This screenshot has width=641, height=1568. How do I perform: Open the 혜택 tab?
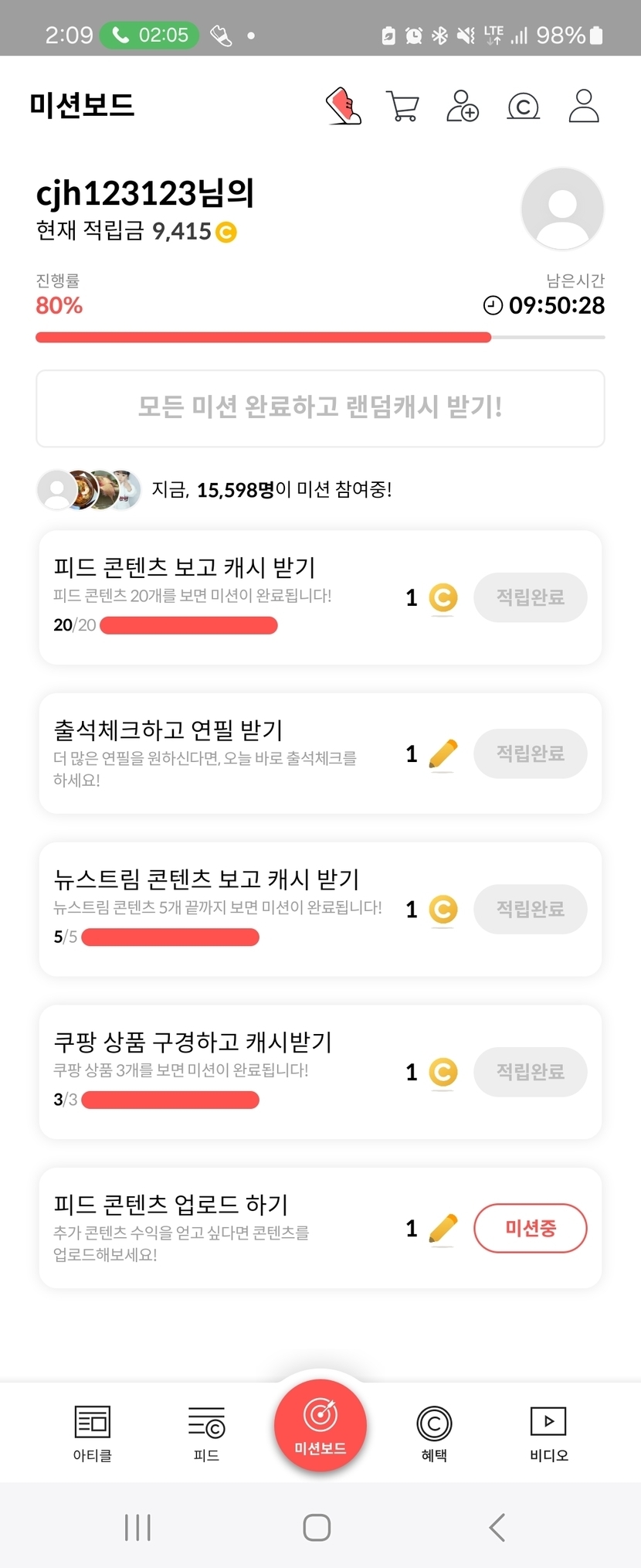(434, 1433)
